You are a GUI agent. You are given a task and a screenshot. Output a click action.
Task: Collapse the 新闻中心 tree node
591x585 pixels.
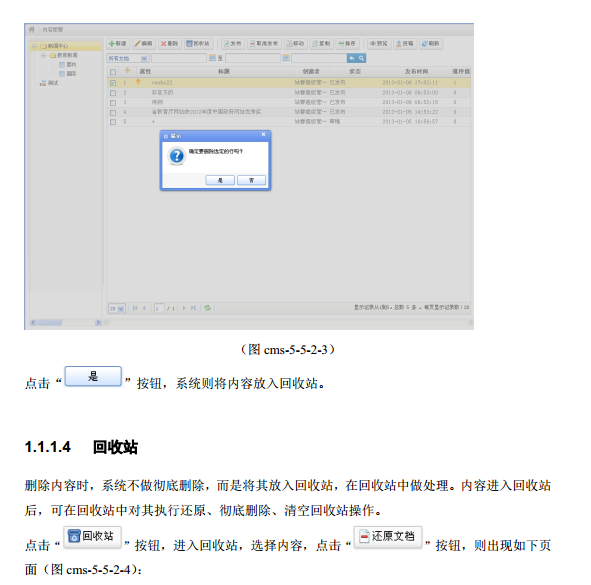point(34,46)
